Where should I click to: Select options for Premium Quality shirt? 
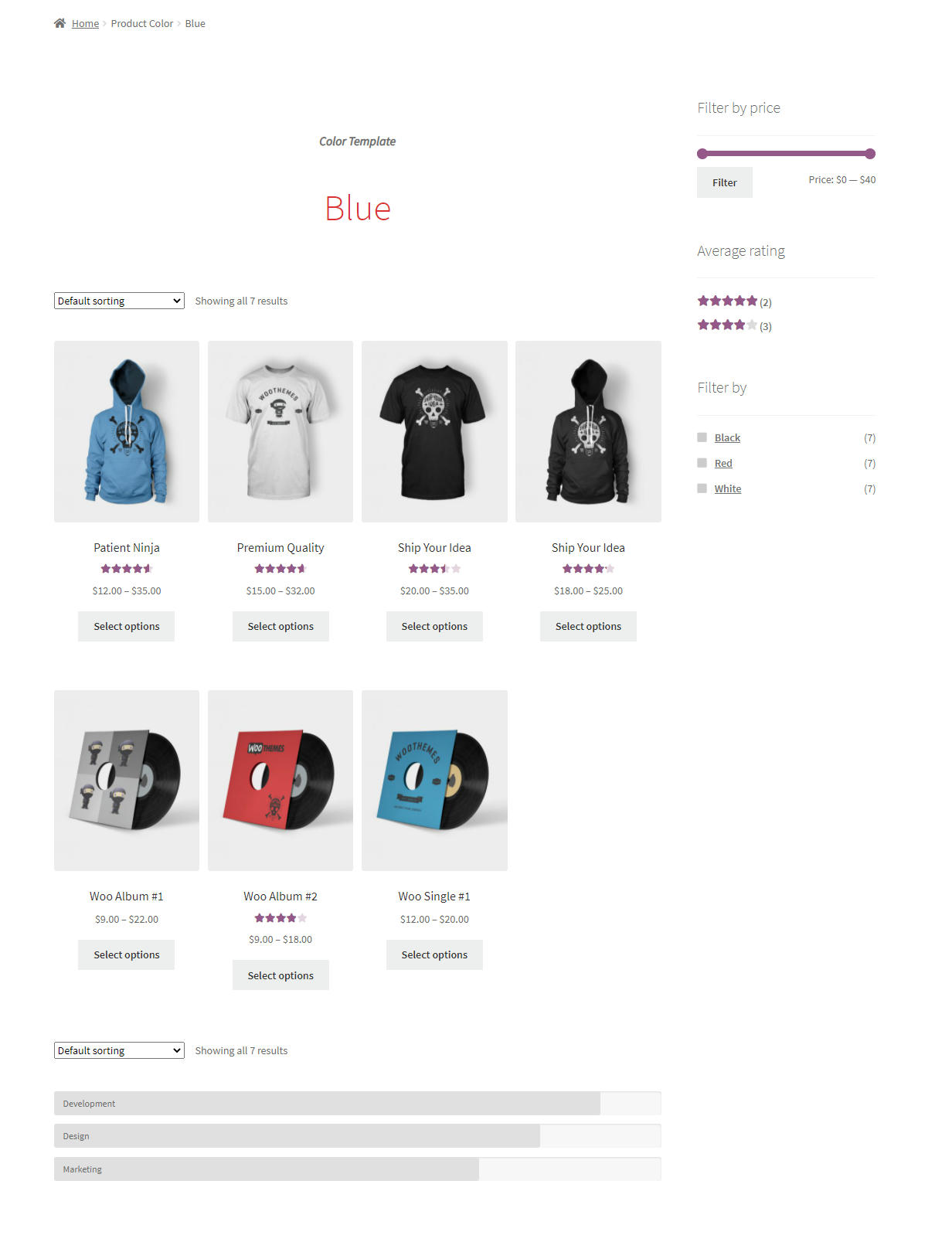click(280, 627)
